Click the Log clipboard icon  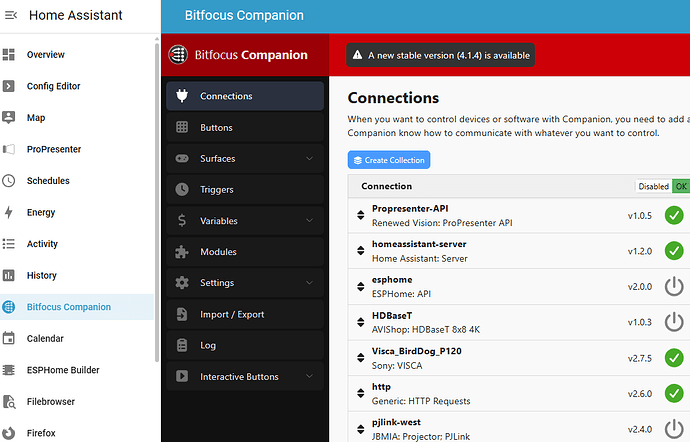coord(182,345)
